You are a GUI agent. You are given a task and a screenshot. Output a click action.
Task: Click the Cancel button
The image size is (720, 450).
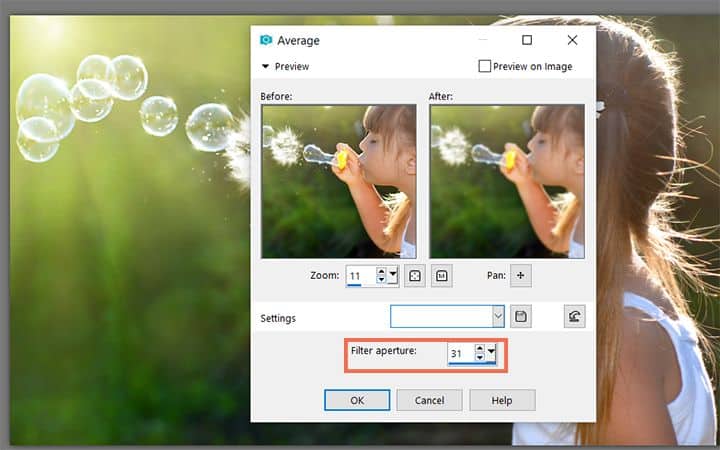[x=429, y=400]
